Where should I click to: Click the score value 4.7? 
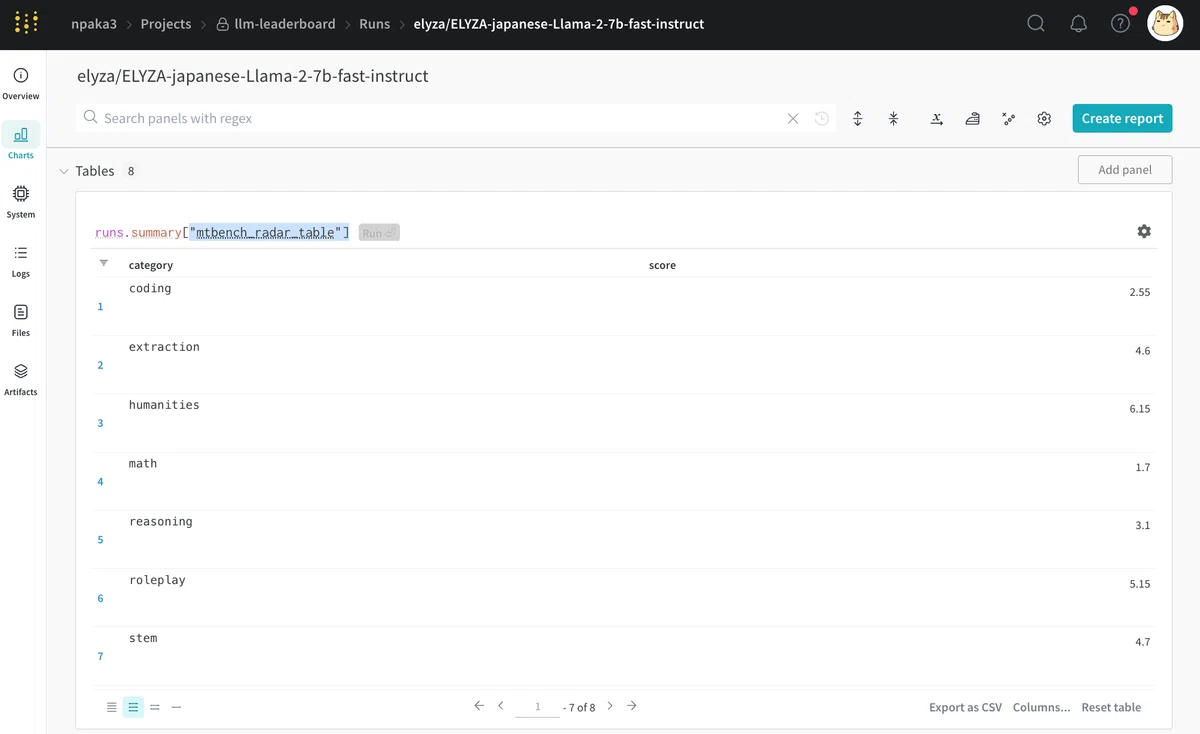tap(1142, 642)
